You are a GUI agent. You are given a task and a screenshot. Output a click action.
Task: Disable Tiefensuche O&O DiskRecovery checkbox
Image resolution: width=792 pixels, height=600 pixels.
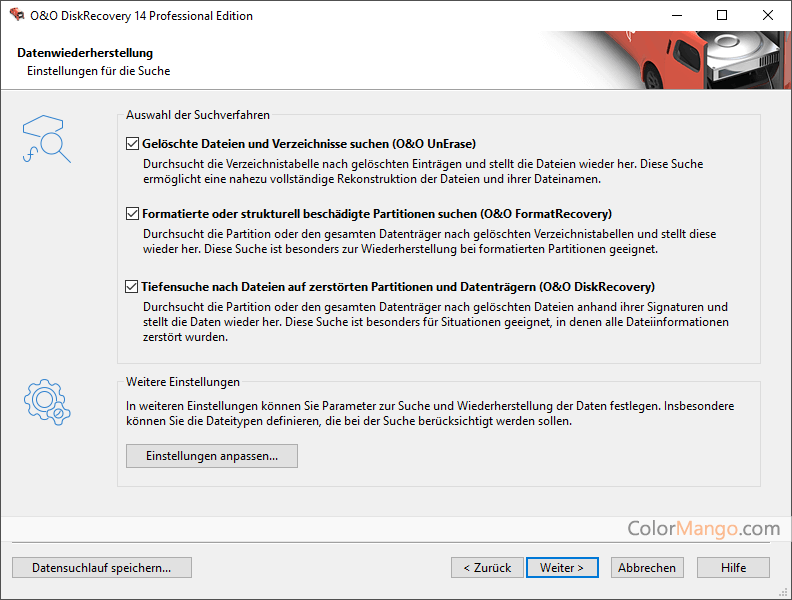point(133,287)
